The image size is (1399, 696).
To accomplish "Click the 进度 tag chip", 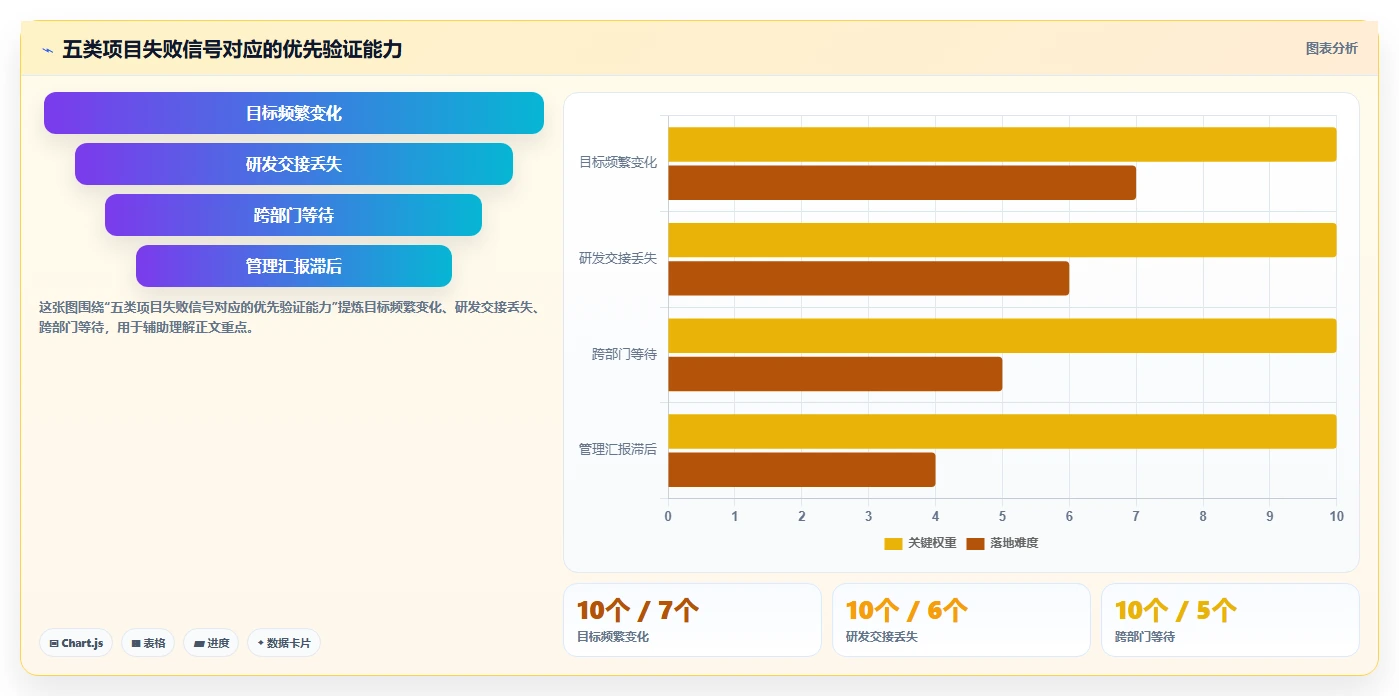I will [x=211, y=643].
